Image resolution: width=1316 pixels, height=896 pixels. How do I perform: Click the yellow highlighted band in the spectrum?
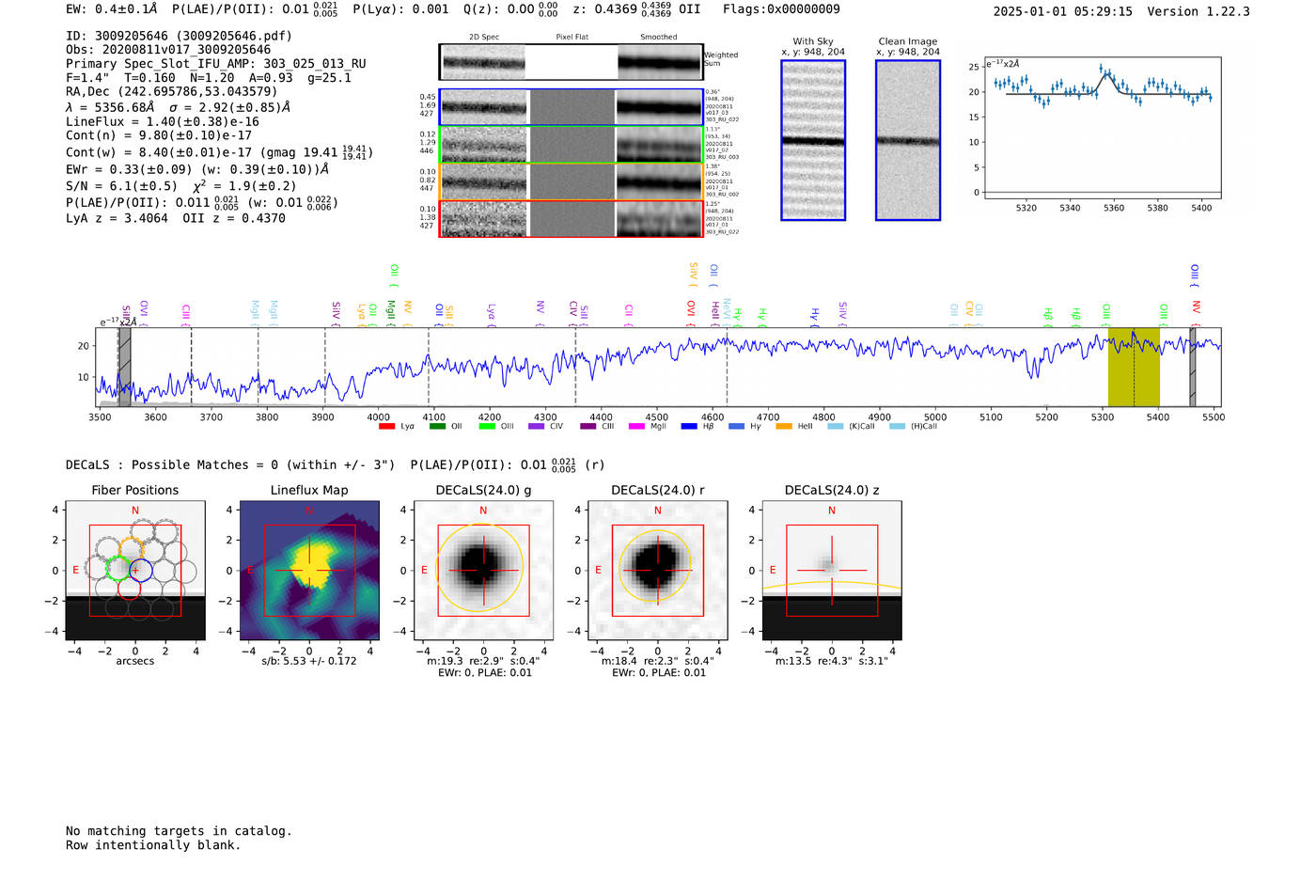pos(1134,367)
